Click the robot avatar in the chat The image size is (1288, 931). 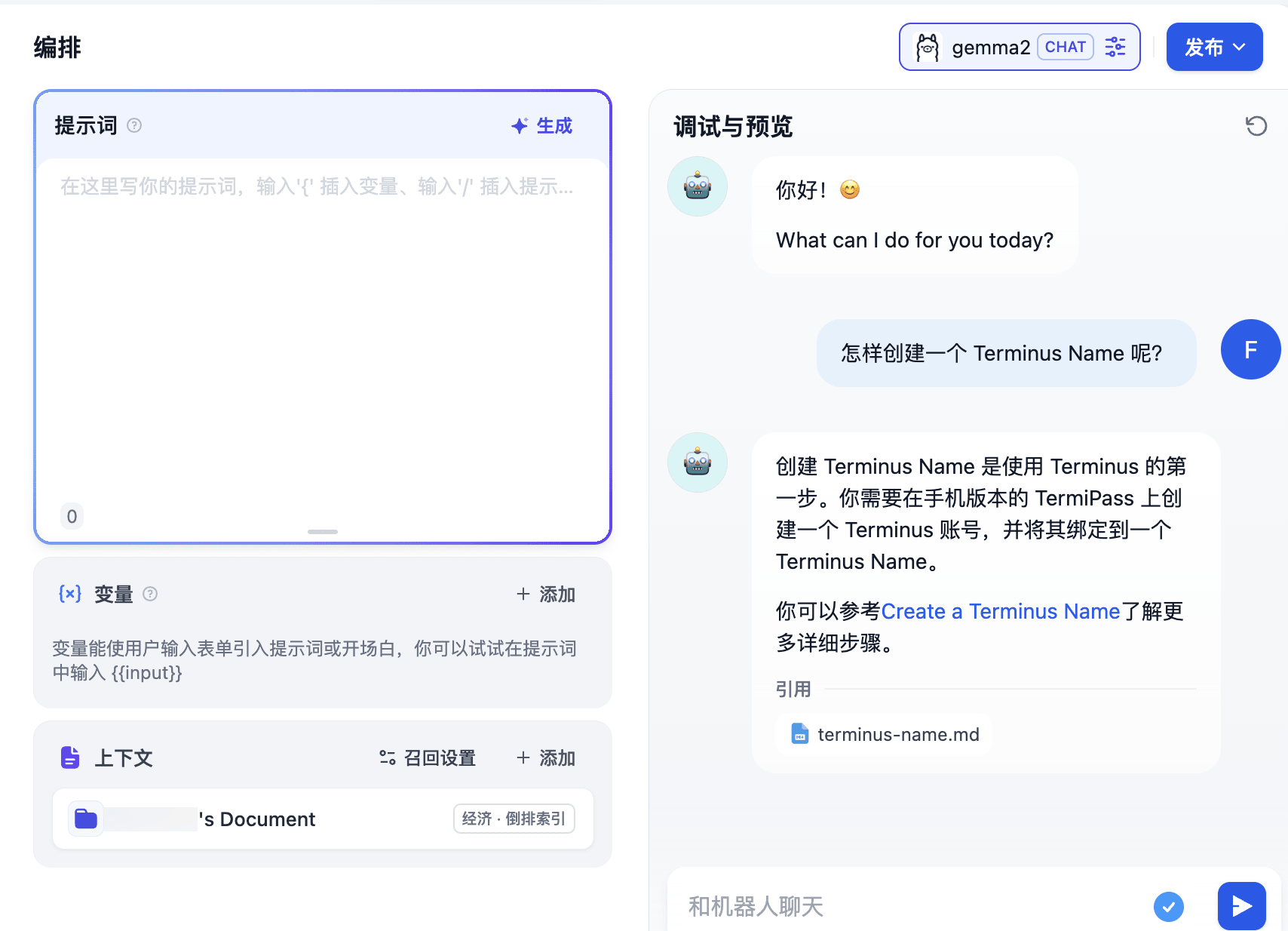click(697, 186)
